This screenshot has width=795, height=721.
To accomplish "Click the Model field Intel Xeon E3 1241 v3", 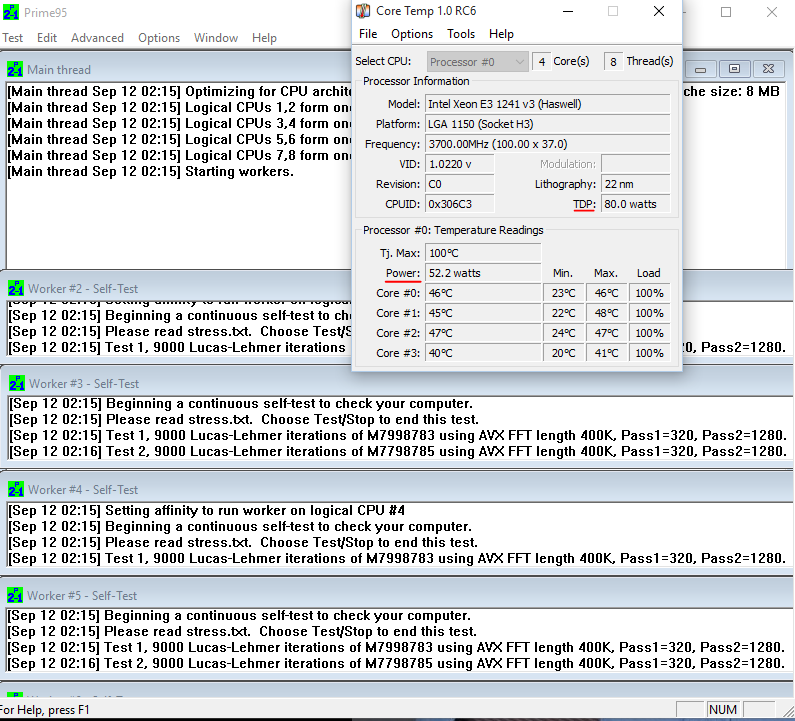I will [x=548, y=104].
